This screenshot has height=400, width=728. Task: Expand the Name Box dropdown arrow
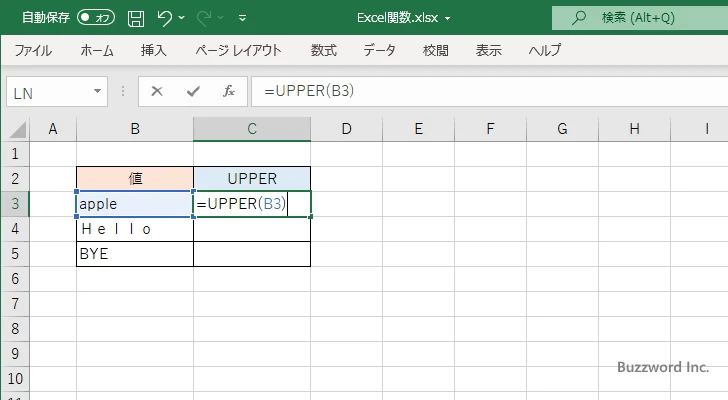98,91
